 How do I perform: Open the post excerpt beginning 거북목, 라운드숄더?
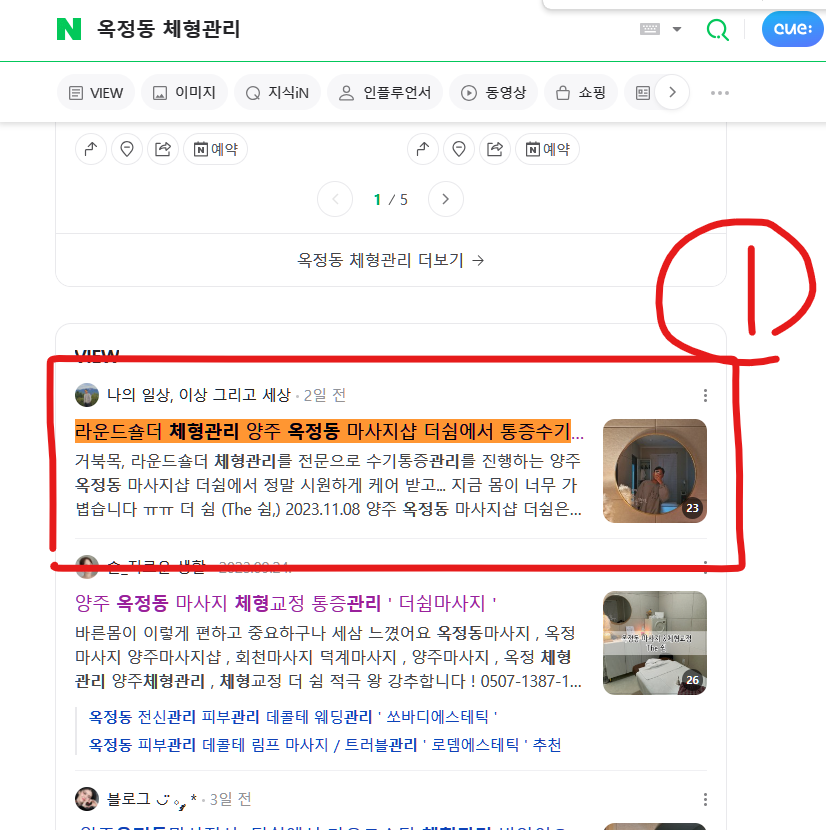pos(328,485)
